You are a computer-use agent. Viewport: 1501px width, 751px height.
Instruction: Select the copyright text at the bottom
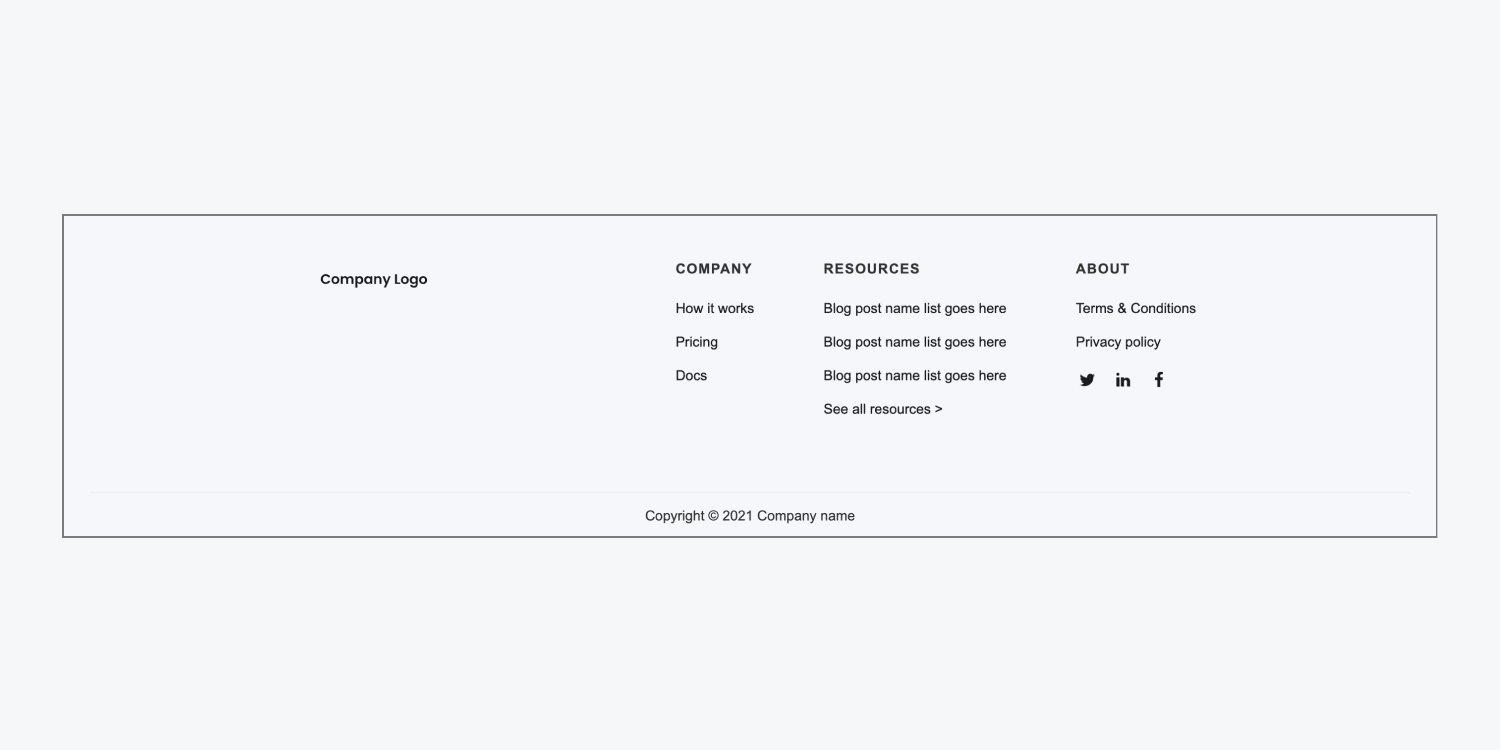pyautogui.click(x=750, y=515)
